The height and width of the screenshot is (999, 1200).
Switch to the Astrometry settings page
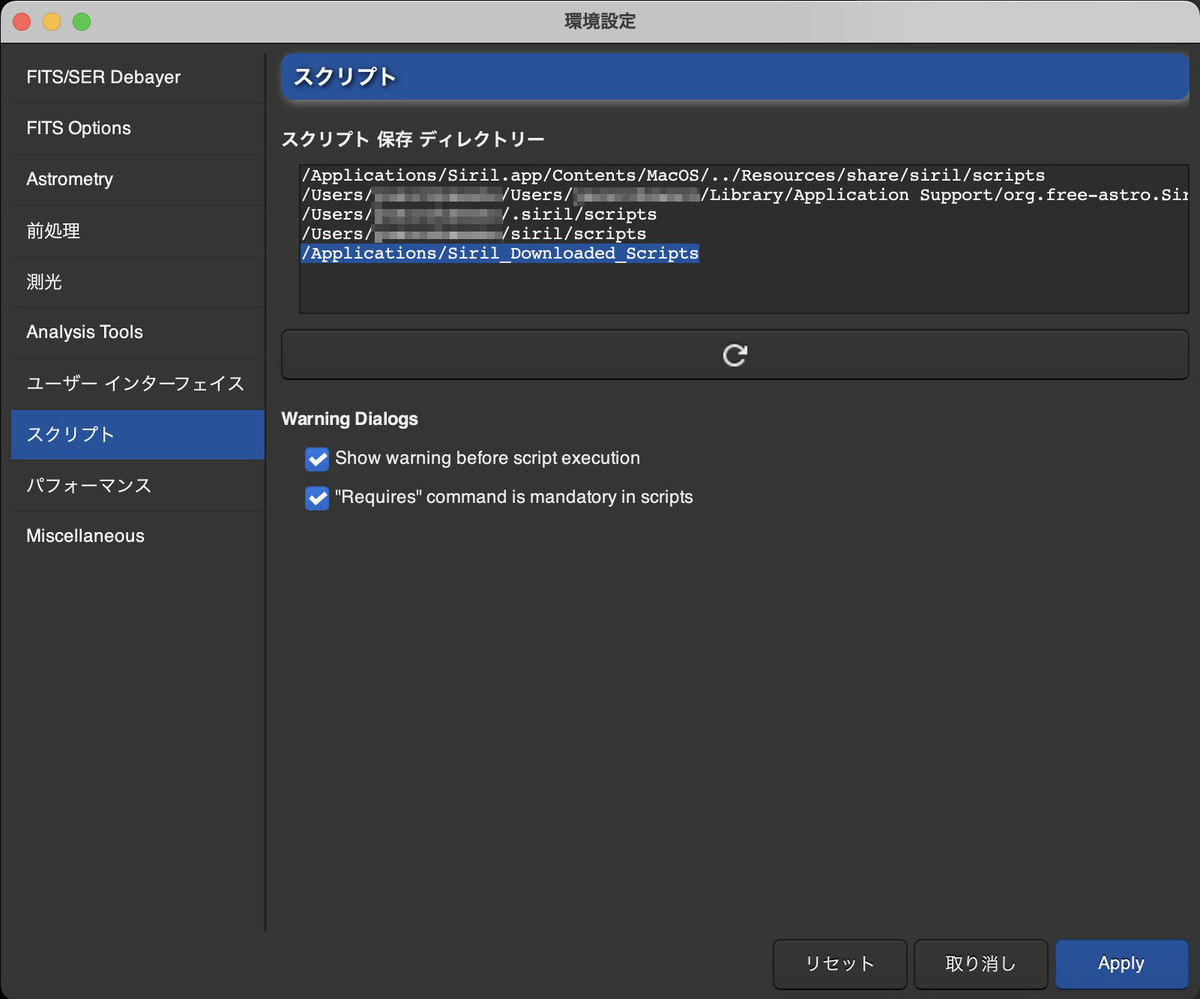[137, 179]
